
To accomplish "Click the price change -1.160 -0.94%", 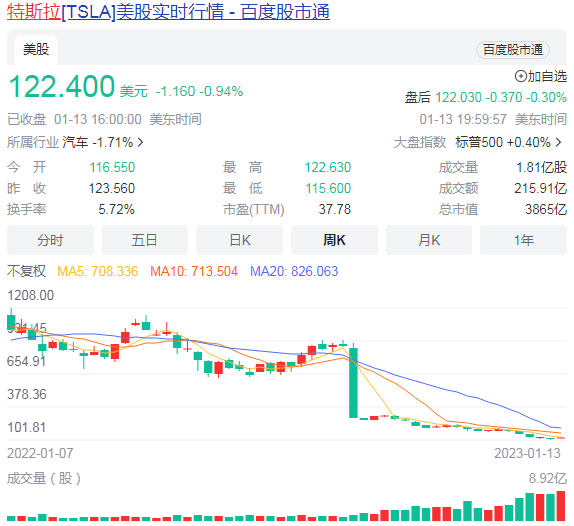I will pos(200,91).
